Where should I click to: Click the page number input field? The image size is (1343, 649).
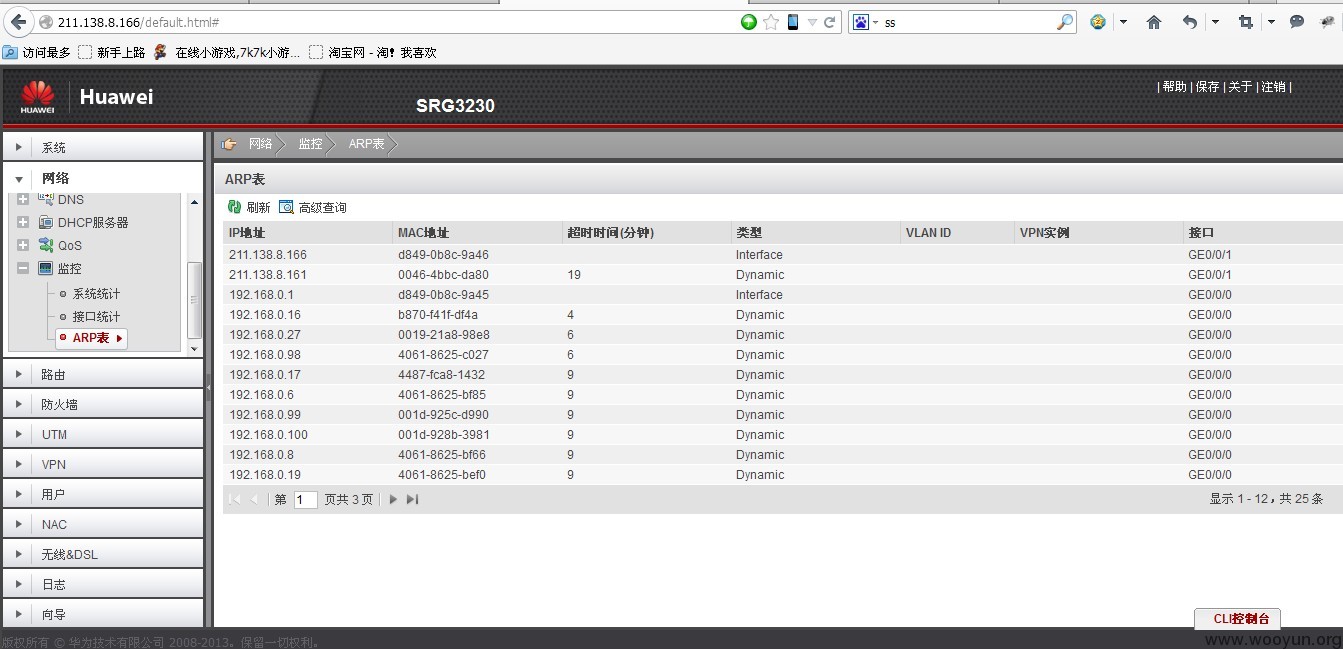coord(305,499)
